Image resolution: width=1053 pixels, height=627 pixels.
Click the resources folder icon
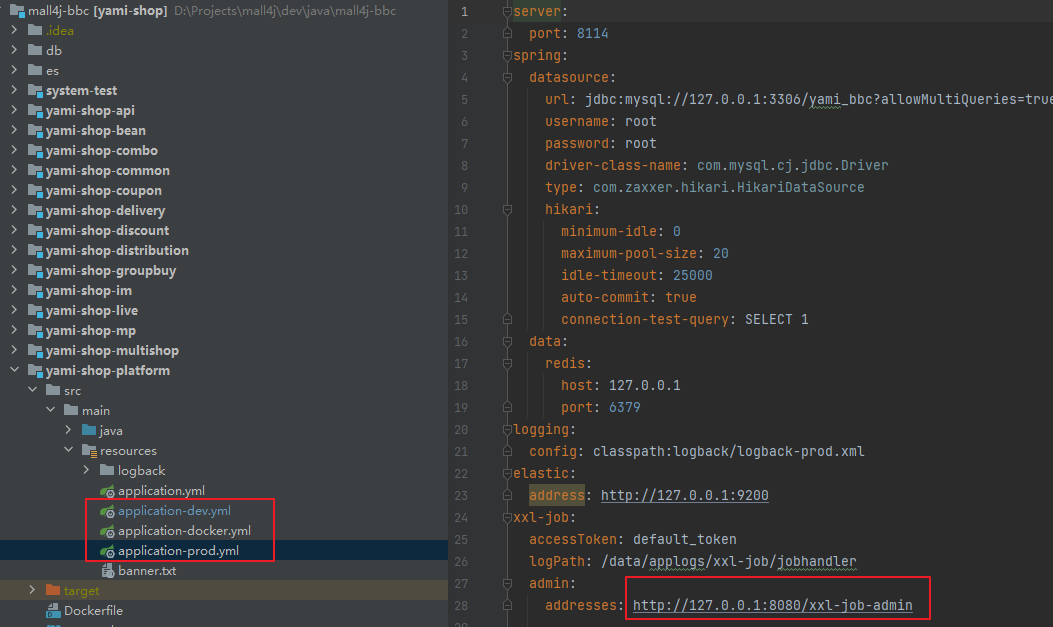click(x=89, y=451)
